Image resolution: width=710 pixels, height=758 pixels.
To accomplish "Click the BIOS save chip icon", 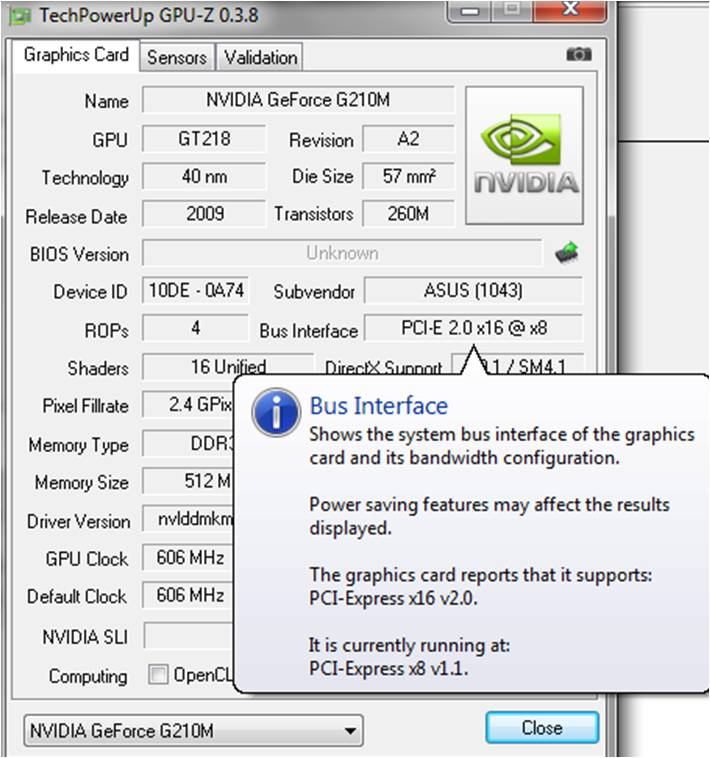I will (x=567, y=252).
